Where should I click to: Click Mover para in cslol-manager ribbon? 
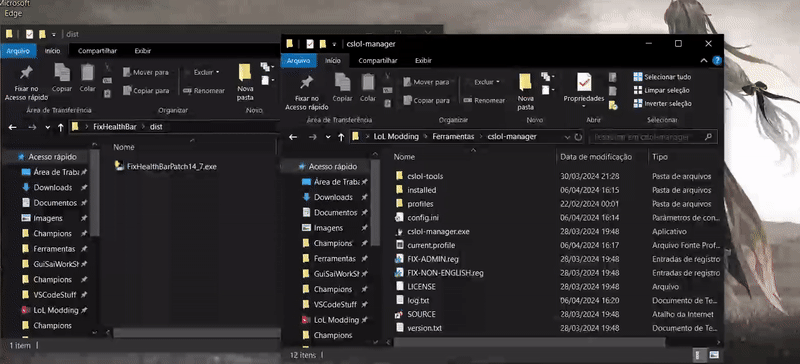pyautogui.click(x=427, y=82)
